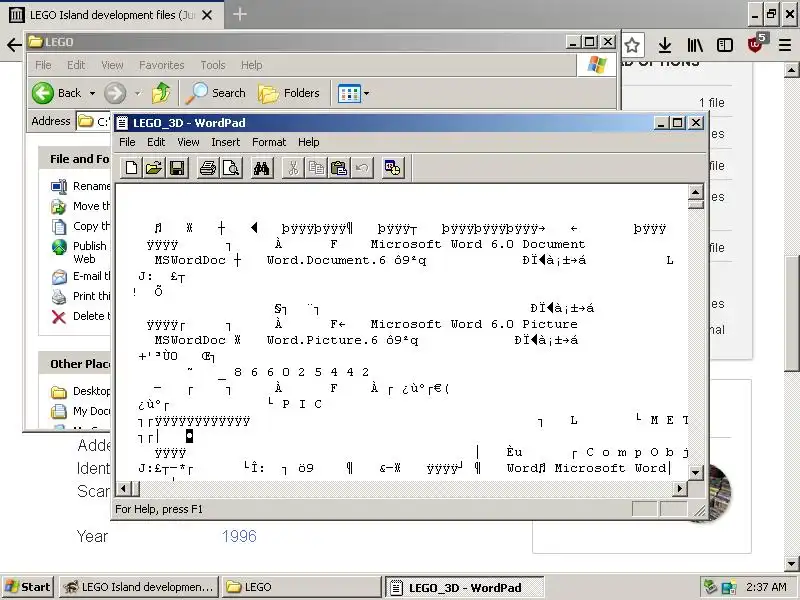Open WordPad Insert menu
The width and height of the screenshot is (800, 600).
[226, 142]
